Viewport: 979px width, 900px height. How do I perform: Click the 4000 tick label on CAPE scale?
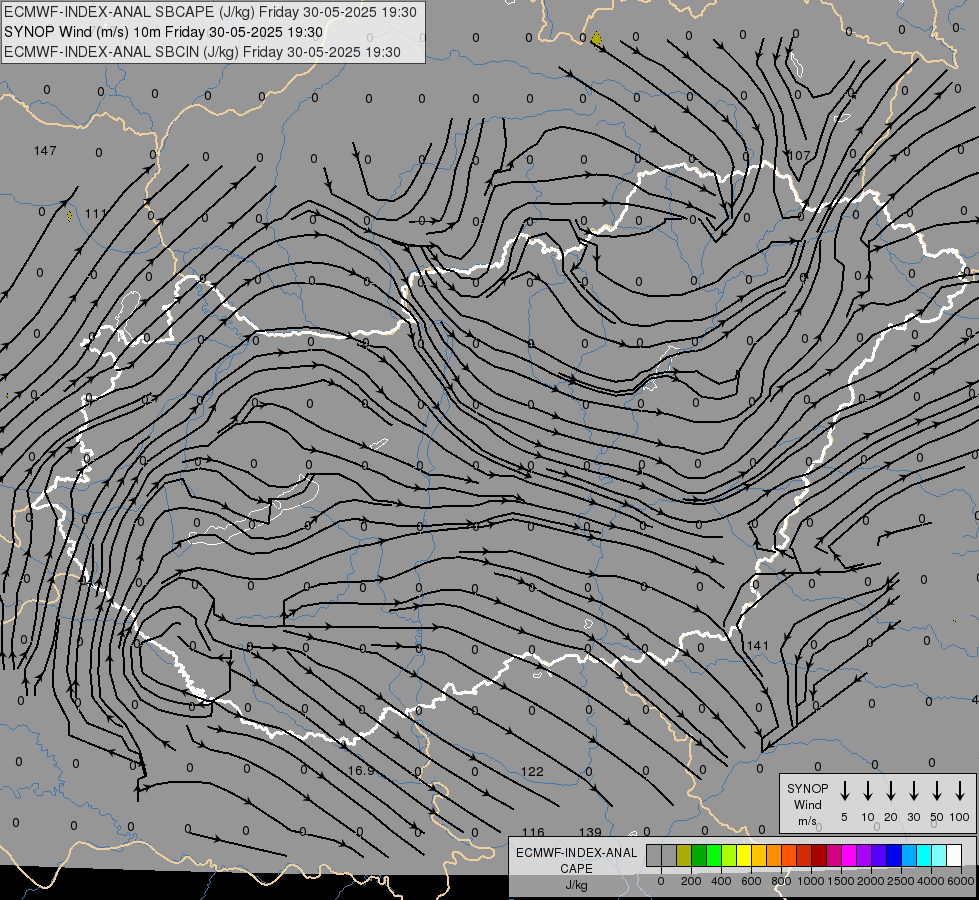(931, 881)
